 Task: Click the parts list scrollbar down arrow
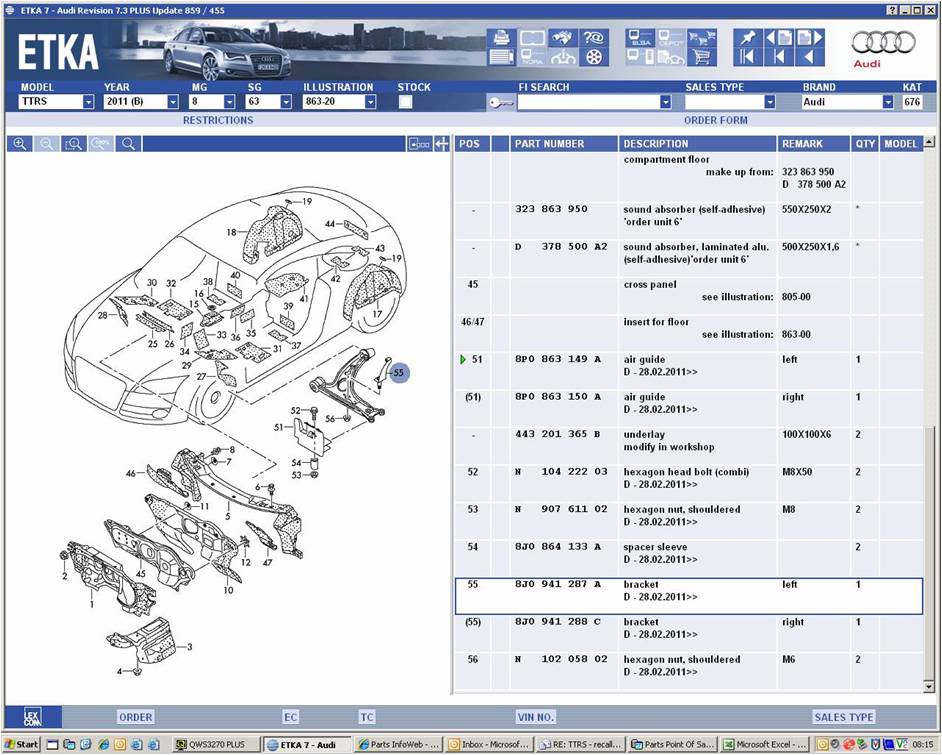[929, 686]
